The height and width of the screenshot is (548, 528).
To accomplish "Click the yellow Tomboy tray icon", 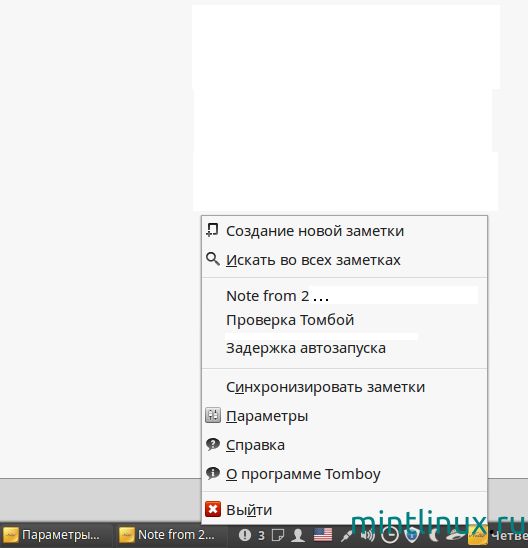I will point(477,535).
